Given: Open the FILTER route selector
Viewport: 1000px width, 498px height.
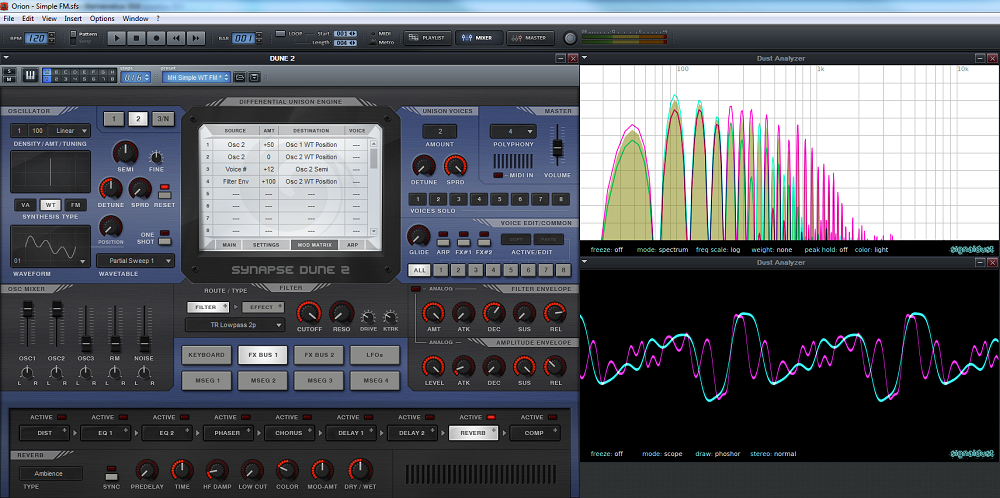Looking at the screenshot, I should pyautogui.click(x=208, y=307).
